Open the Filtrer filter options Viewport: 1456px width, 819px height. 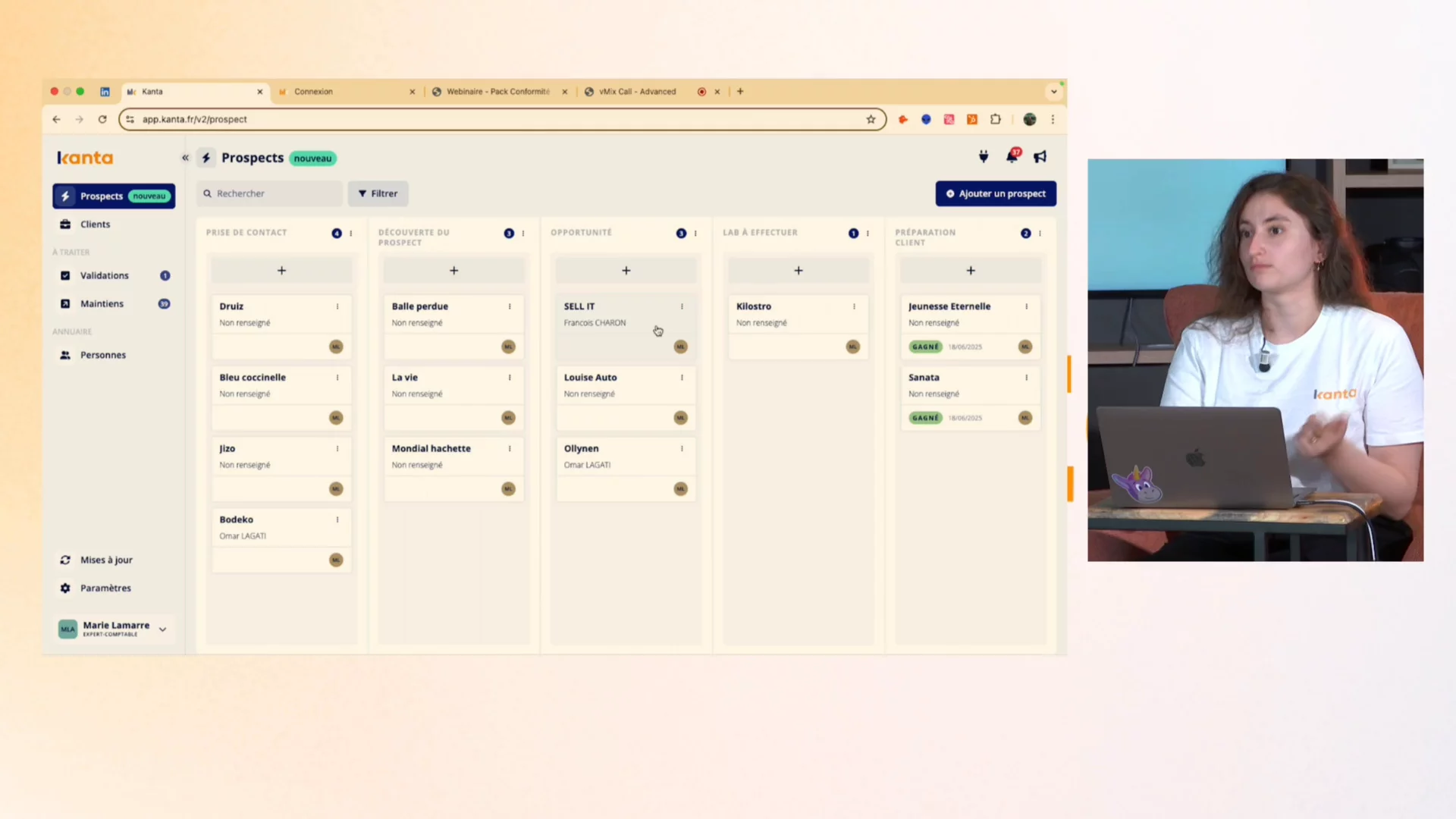click(378, 193)
